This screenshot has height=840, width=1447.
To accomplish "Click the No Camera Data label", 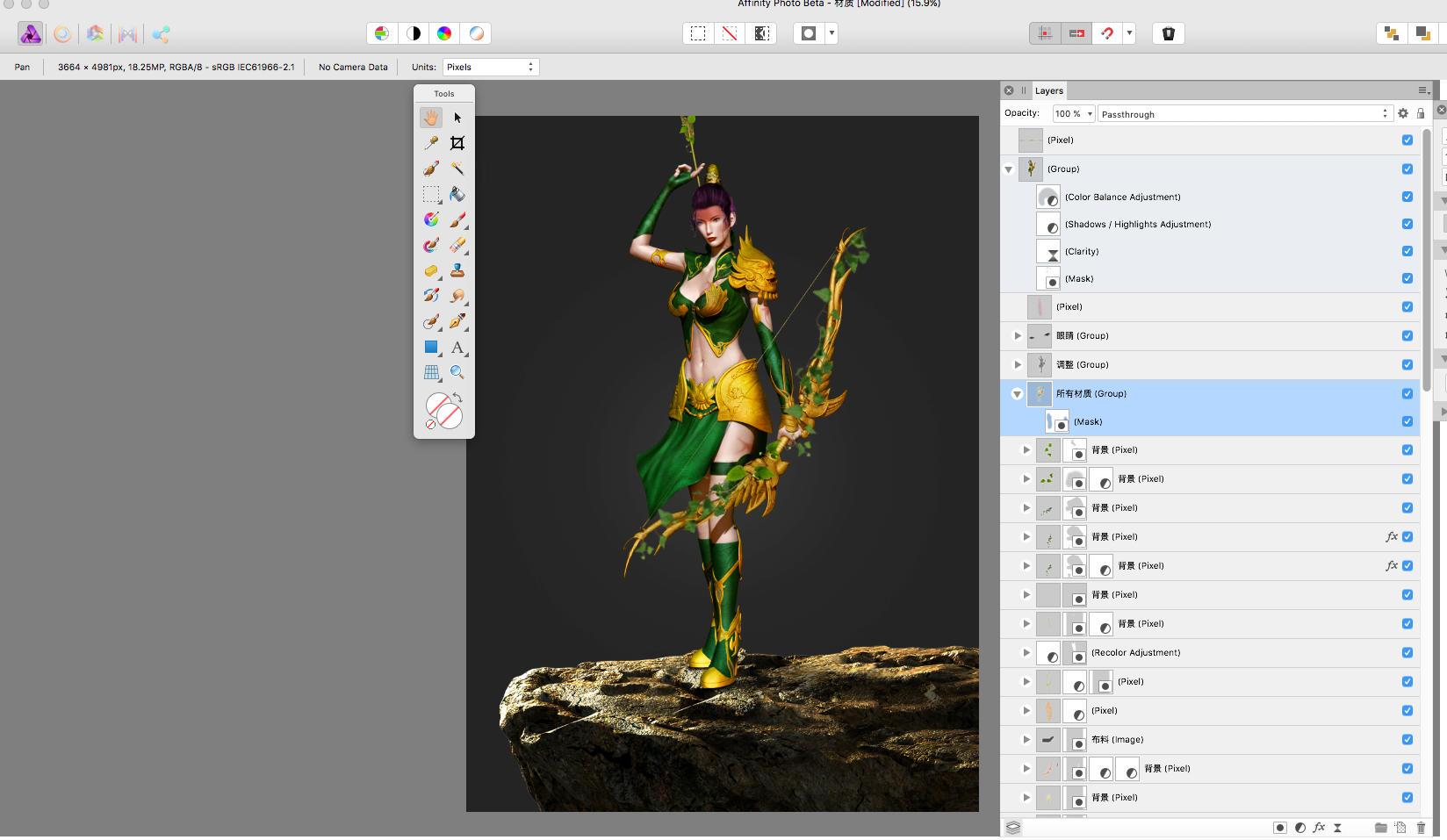I will [x=353, y=67].
